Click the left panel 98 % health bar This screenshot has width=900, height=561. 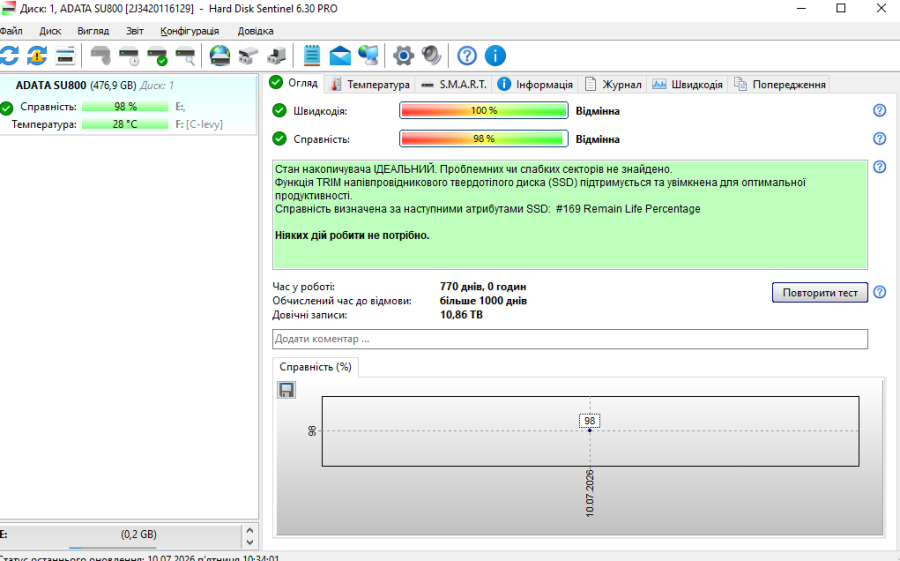[125, 107]
